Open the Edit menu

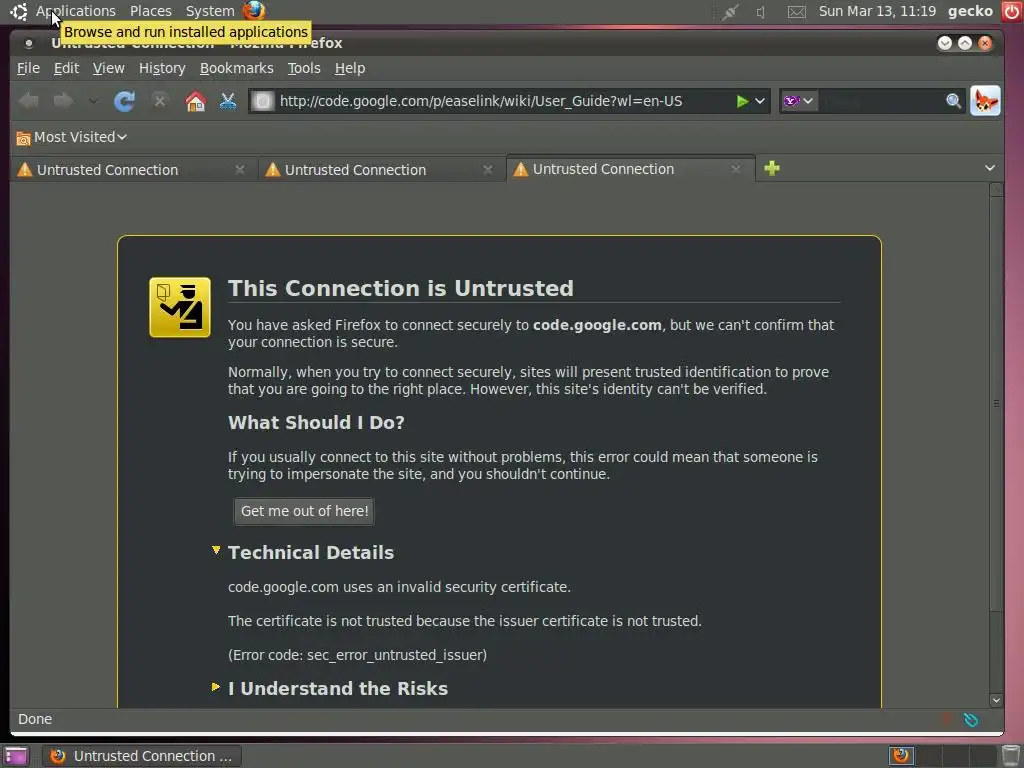pyautogui.click(x=66, y=68)
